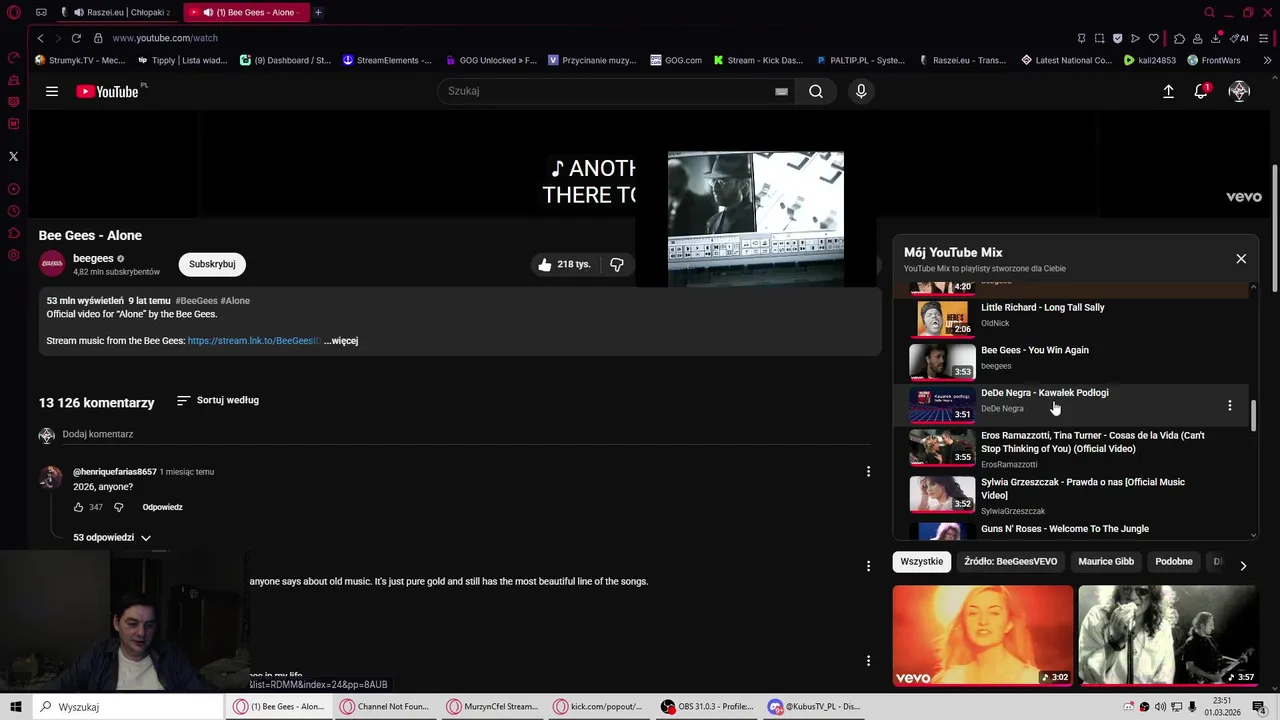The image size is (1280, 720).
Task: Open the beegees channel avatar
Action: click(52, 264)
